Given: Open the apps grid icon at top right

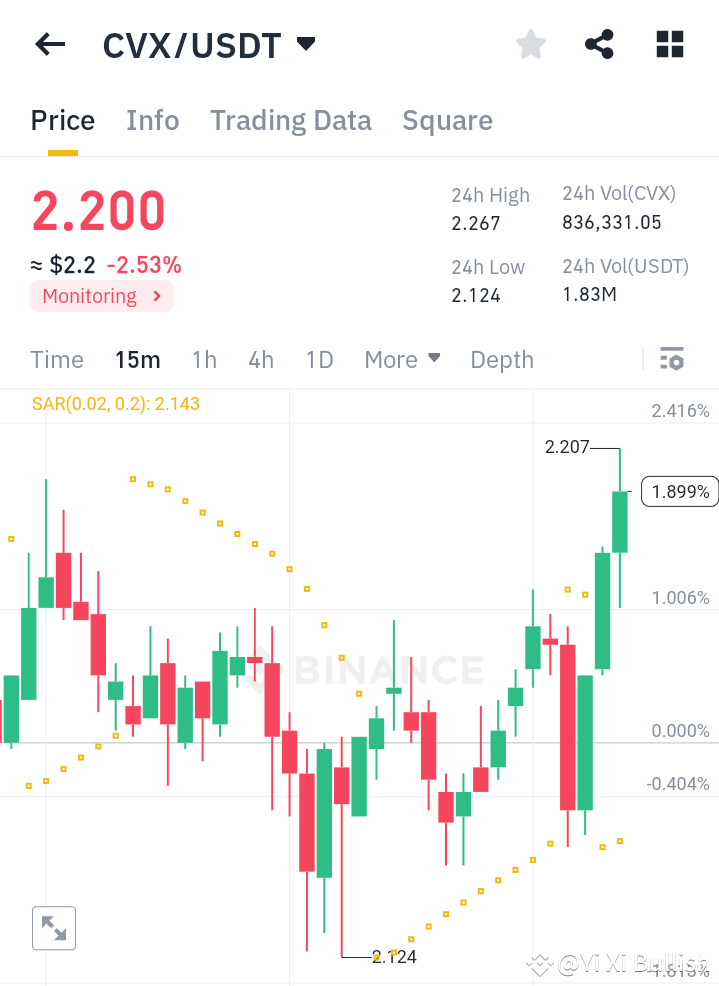Looking at the screenshot, I should tap(668, 44).
